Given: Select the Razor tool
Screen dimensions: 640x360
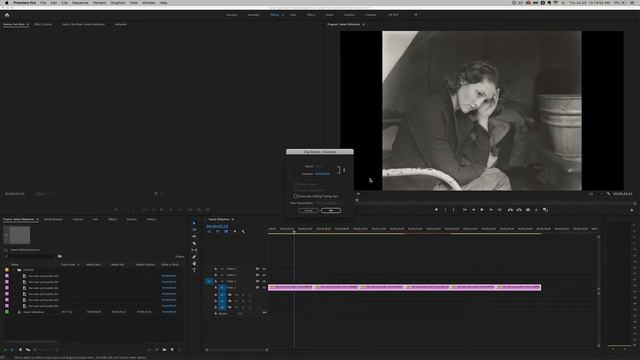Looking at the screenshot, I should 194,243.
